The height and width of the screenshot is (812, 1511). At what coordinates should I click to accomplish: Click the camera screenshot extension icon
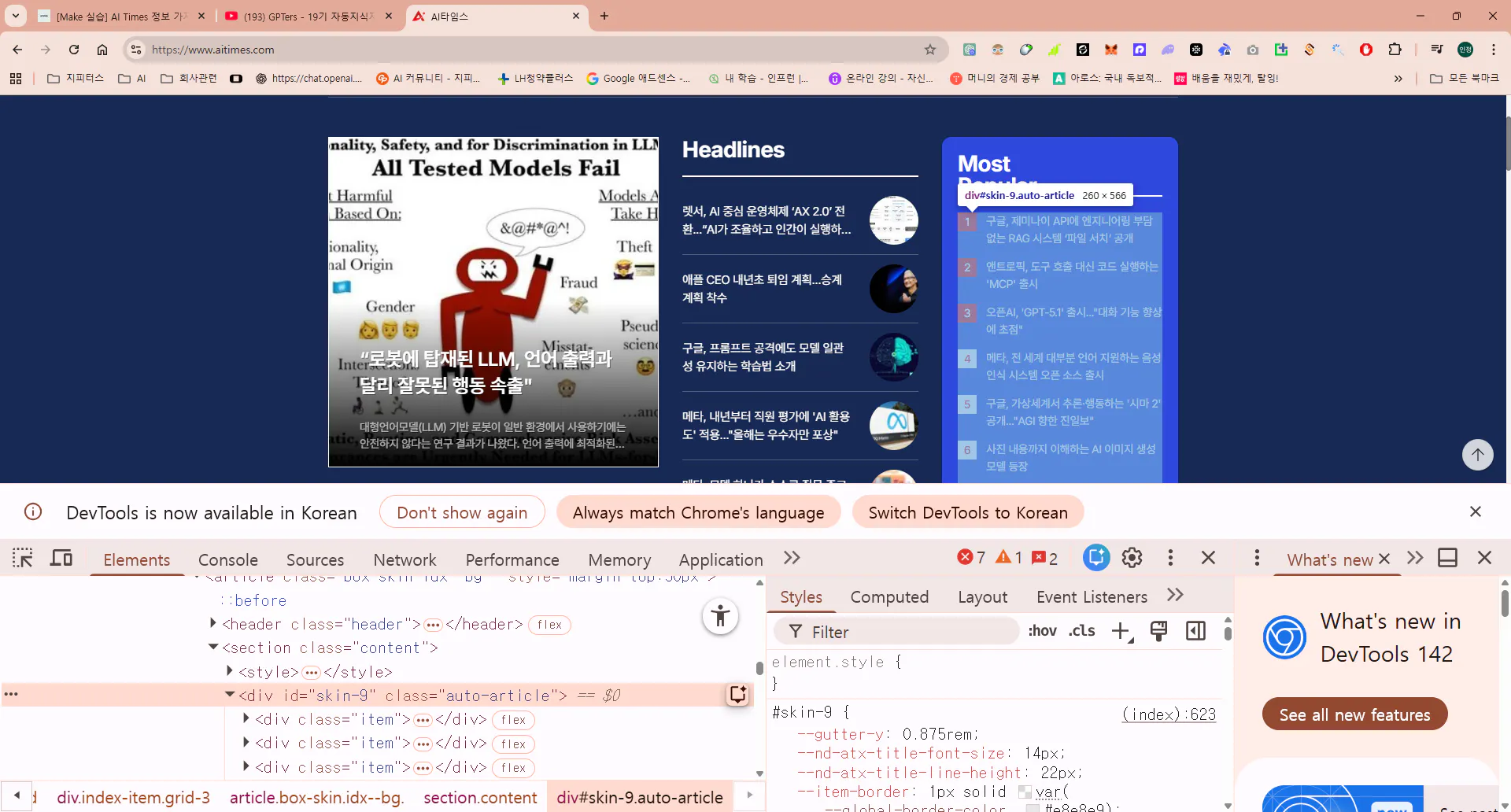pyautogui.click(x=1253, y=50)
